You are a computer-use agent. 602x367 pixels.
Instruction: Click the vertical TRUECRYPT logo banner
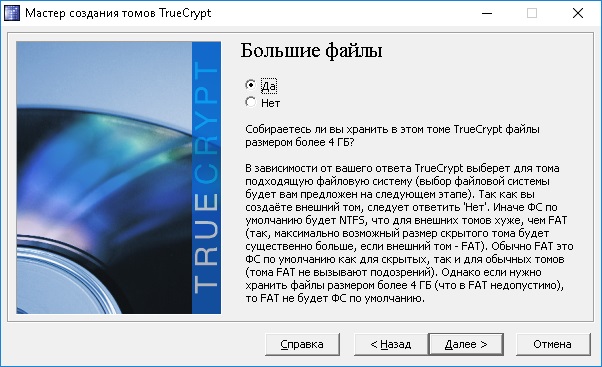[x=206, y=177]
